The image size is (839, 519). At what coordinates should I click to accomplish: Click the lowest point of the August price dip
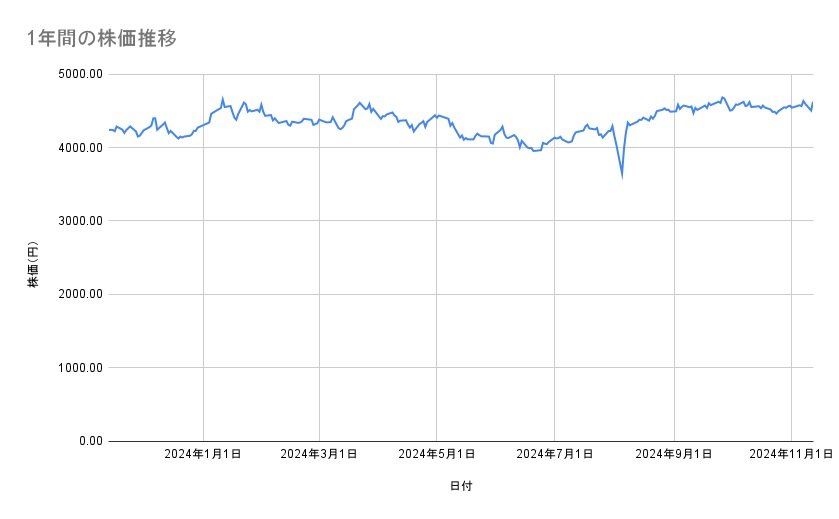(622, 176)
